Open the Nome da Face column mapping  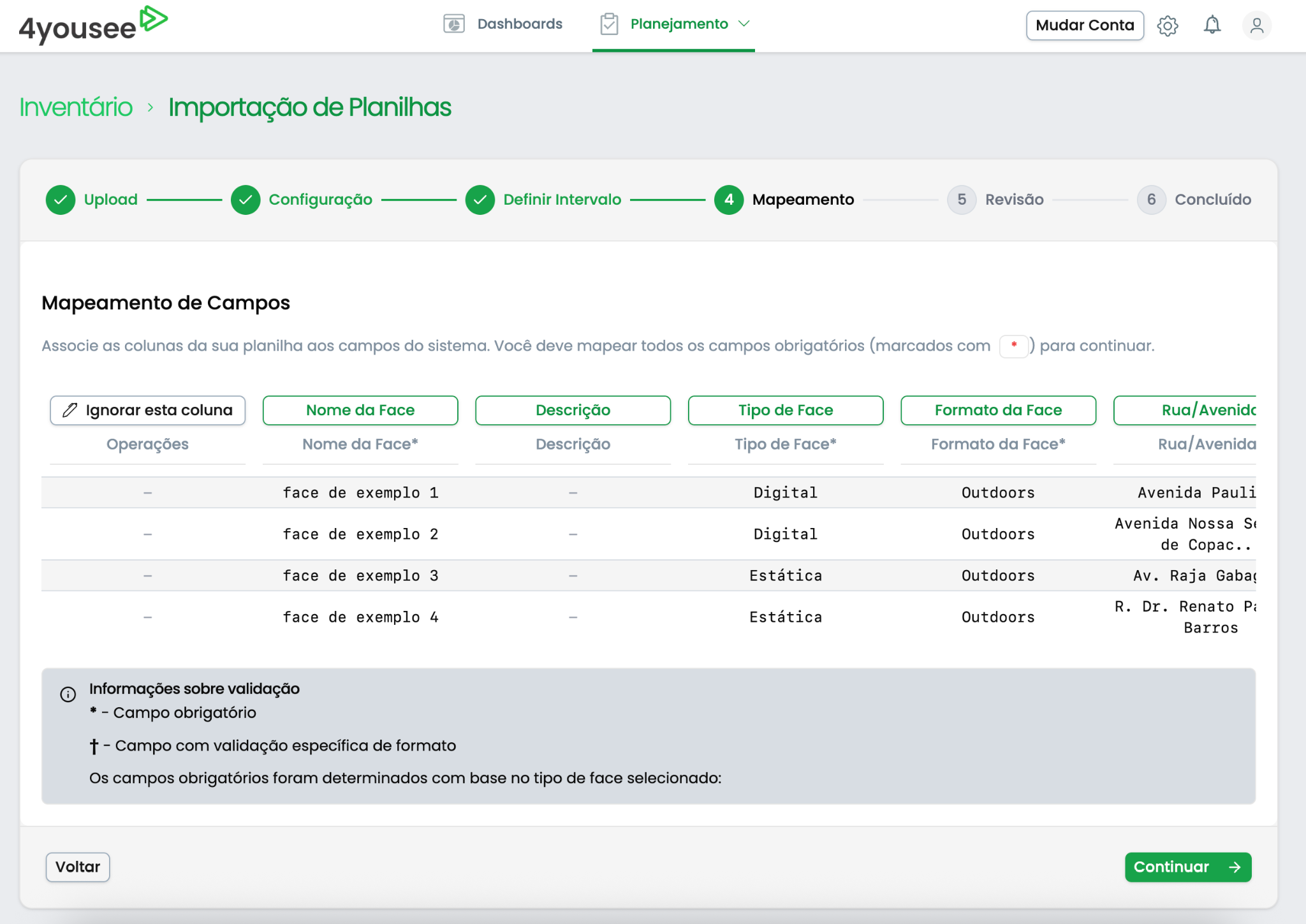tap(360, 410)
